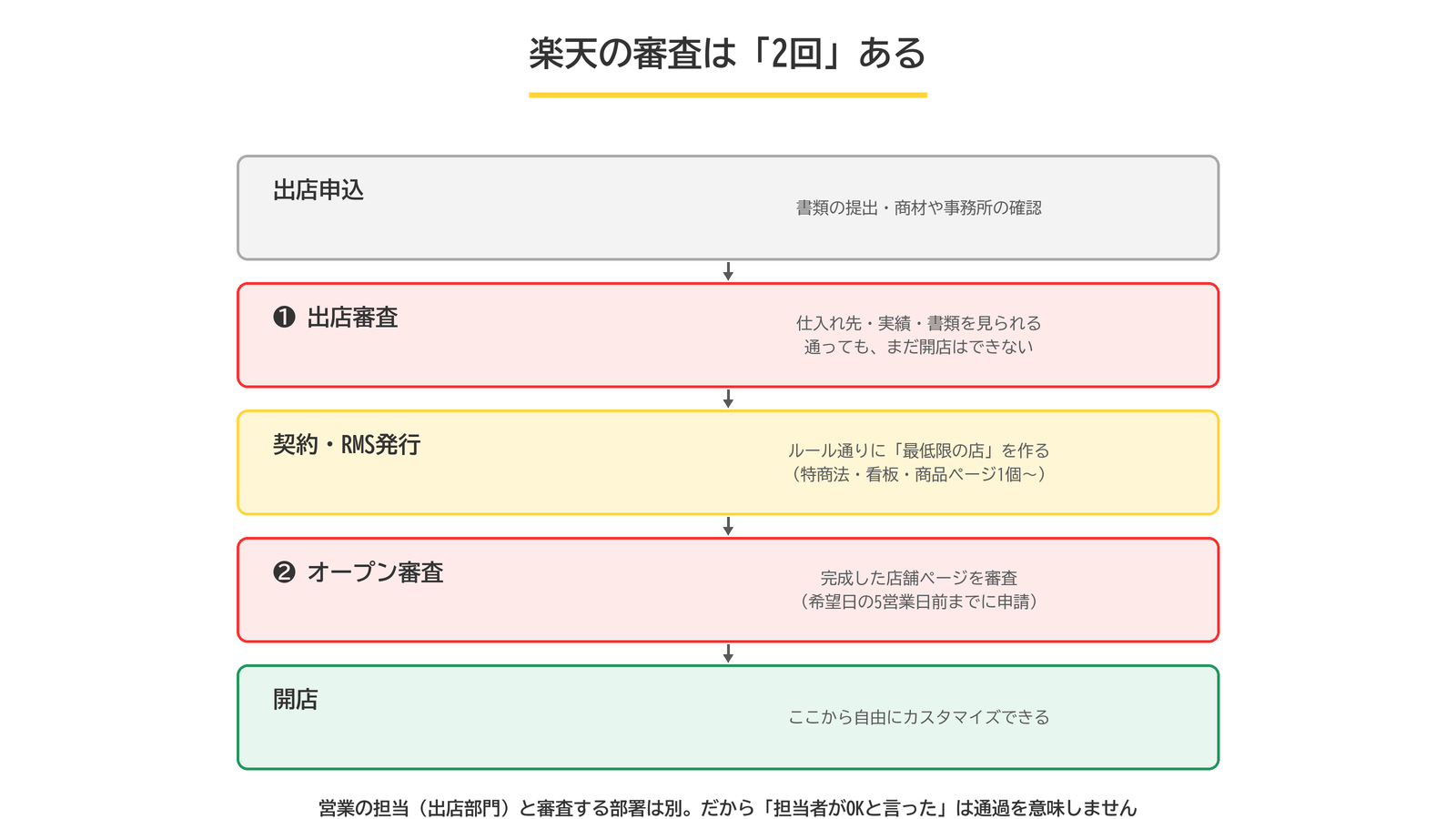This screenshot has width=1456, height=819.
Task: Click the text 完成した店舗ページを審査
Action: coord(918,578)
